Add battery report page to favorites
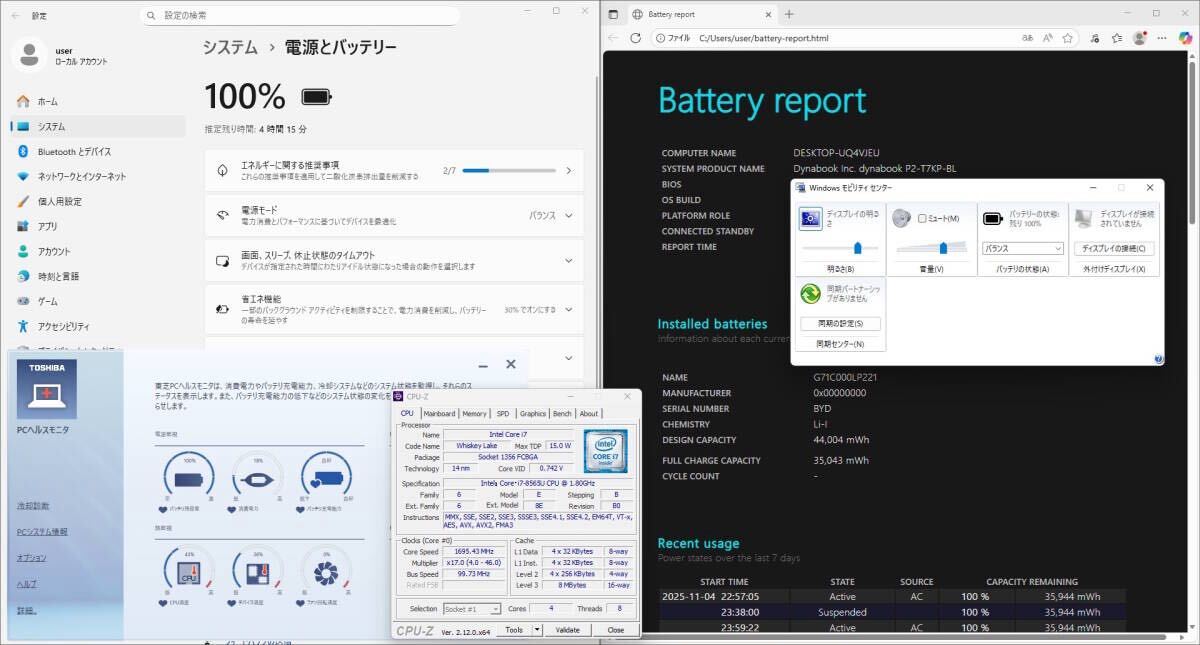1200x645 pixels. (x=1068, y=38)
